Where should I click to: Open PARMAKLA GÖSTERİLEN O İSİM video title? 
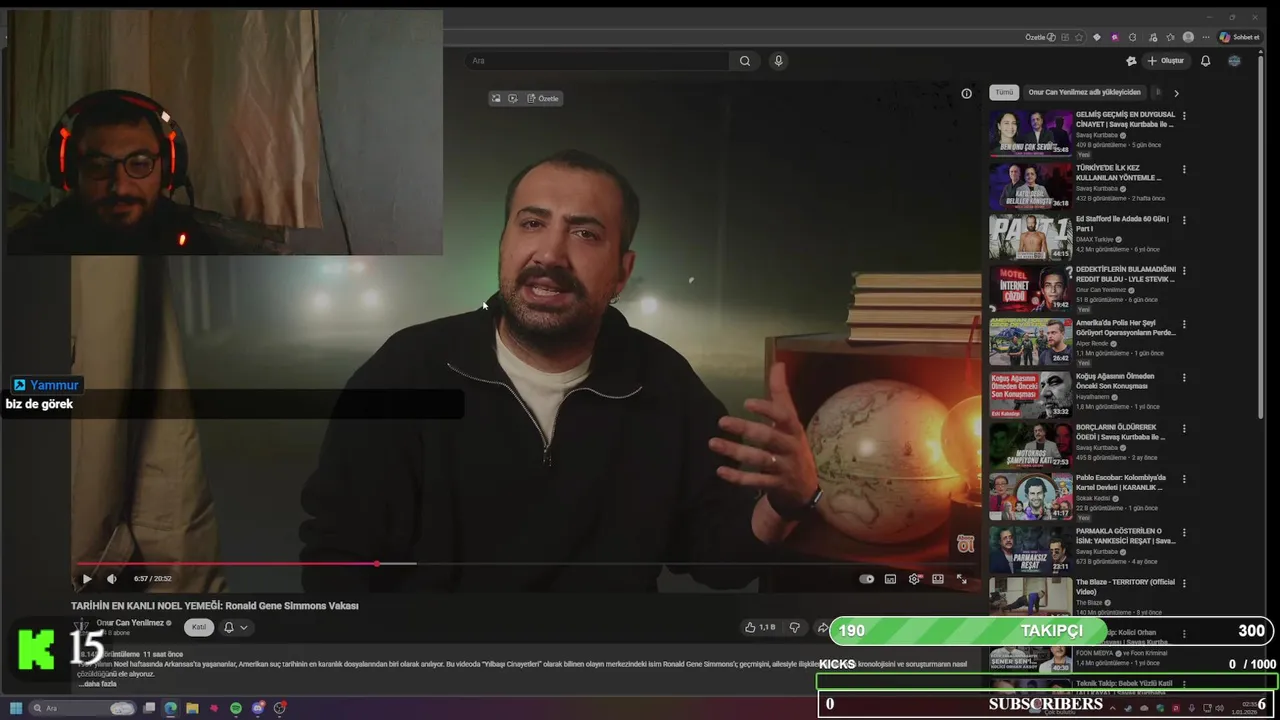click(1126, 536)
